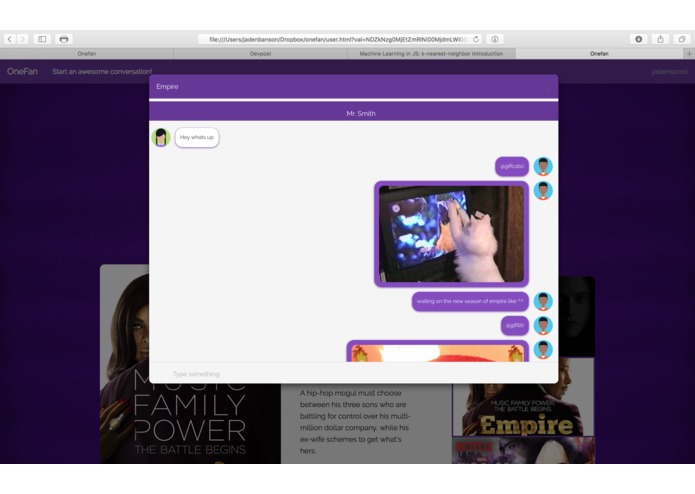Click avatar beside the cat GIF
The width and height of the screenshot is (695, 494).
[543, 191]
